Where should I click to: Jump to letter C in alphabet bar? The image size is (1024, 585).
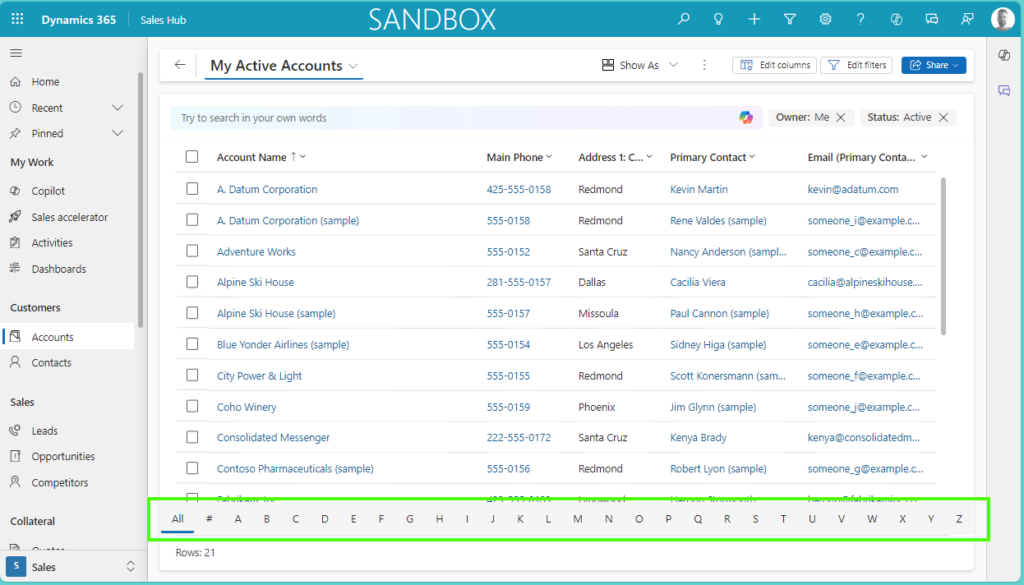(296, 519)
